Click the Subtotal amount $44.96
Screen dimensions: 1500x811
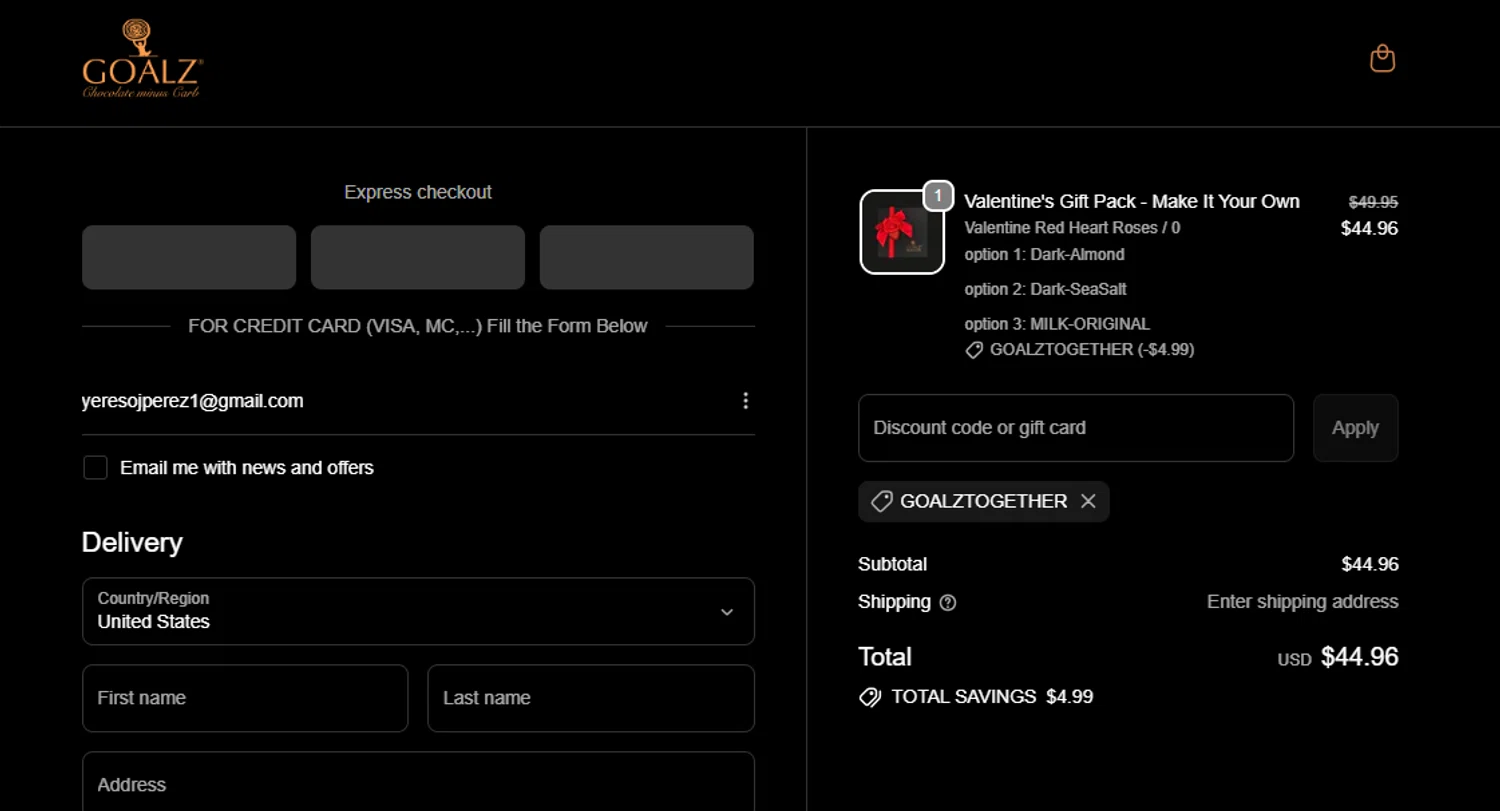pos(1369,564)
